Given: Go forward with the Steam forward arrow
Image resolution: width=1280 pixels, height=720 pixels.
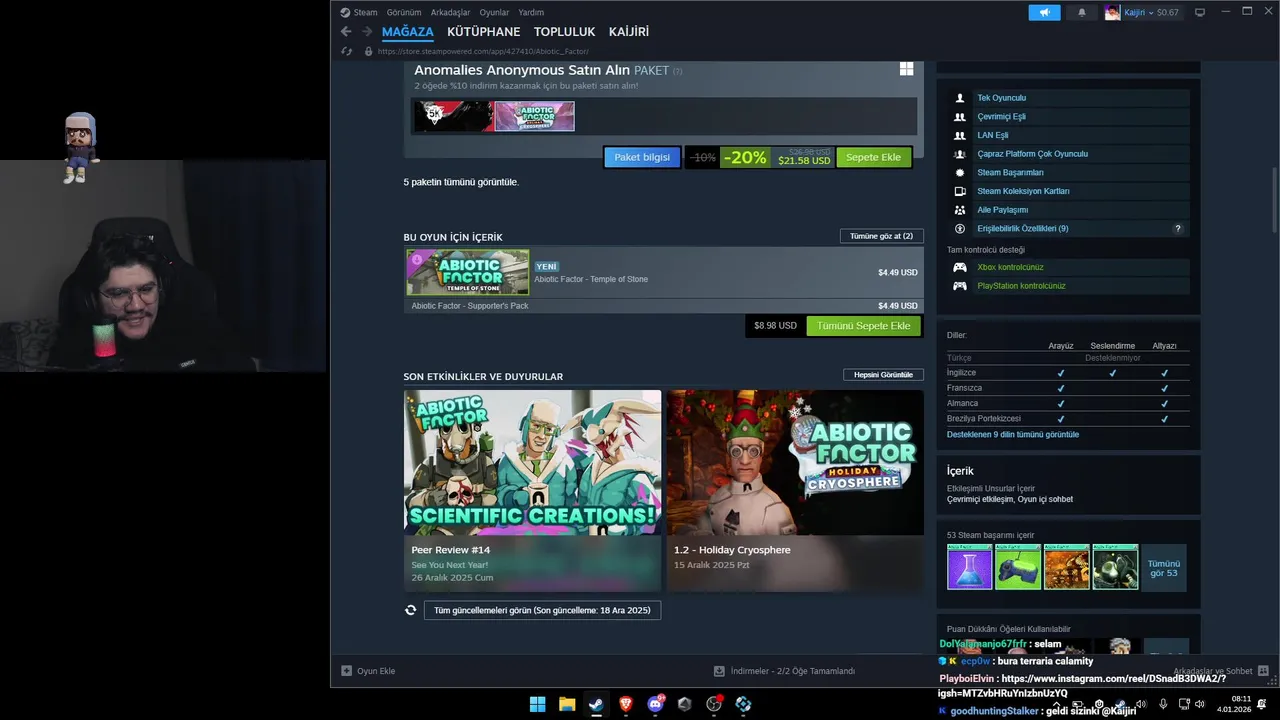Looking at the screenshot, I should point(367,32).
